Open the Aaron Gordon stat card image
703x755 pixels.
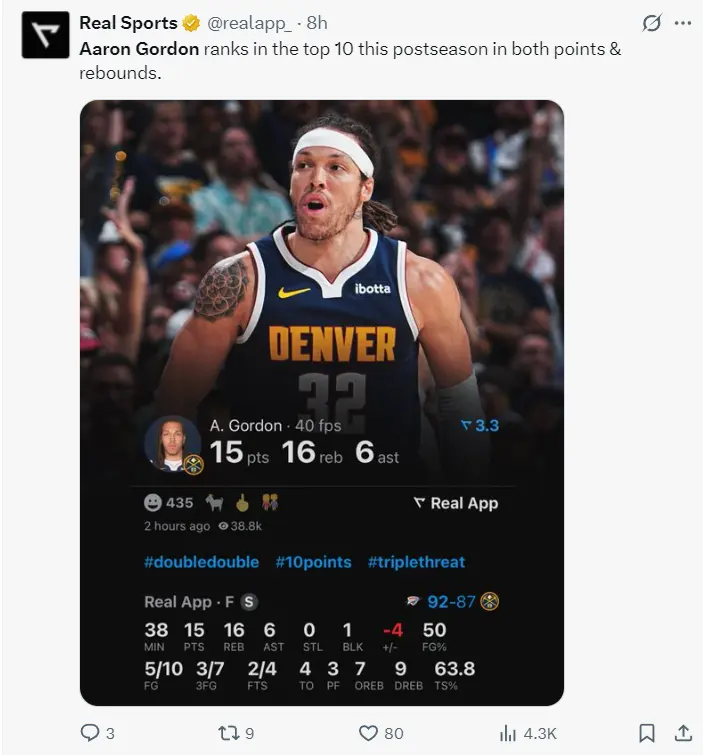click(322, 403)
